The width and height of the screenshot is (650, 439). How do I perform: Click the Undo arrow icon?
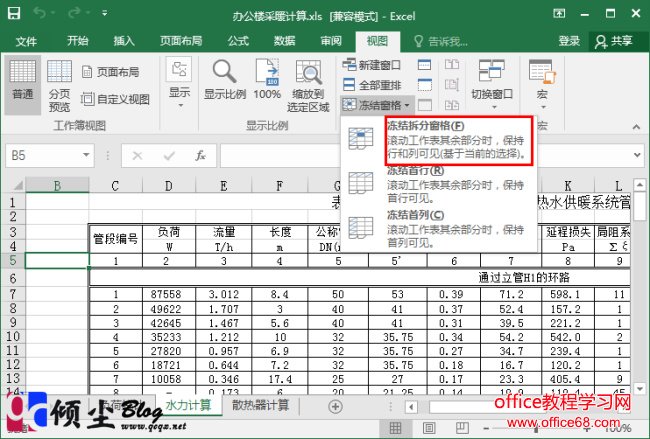tap(40, 13)
